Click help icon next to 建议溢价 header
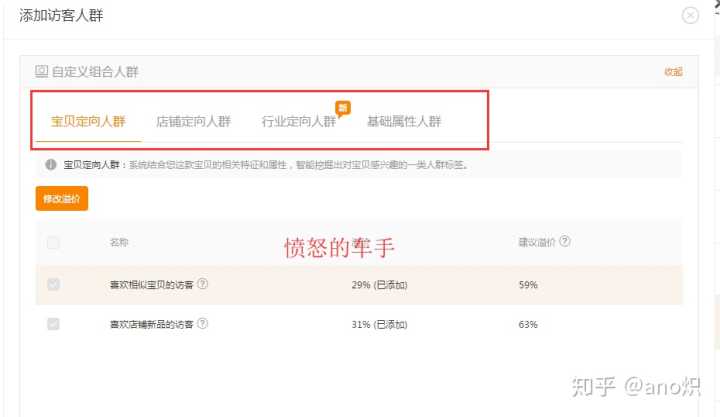This screenshot has width=720, height=417. [x=565, y=241]
